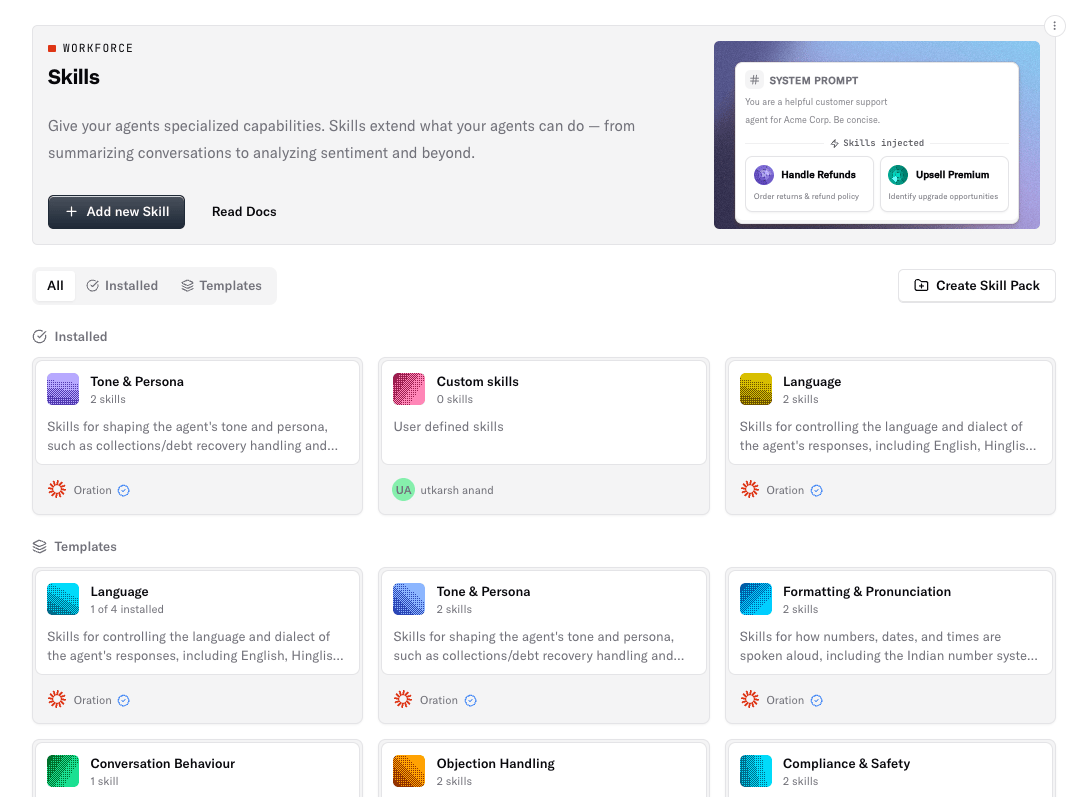Click the verified badge under template Language card
The image size is (1083, 797).
tap(124, 700)
